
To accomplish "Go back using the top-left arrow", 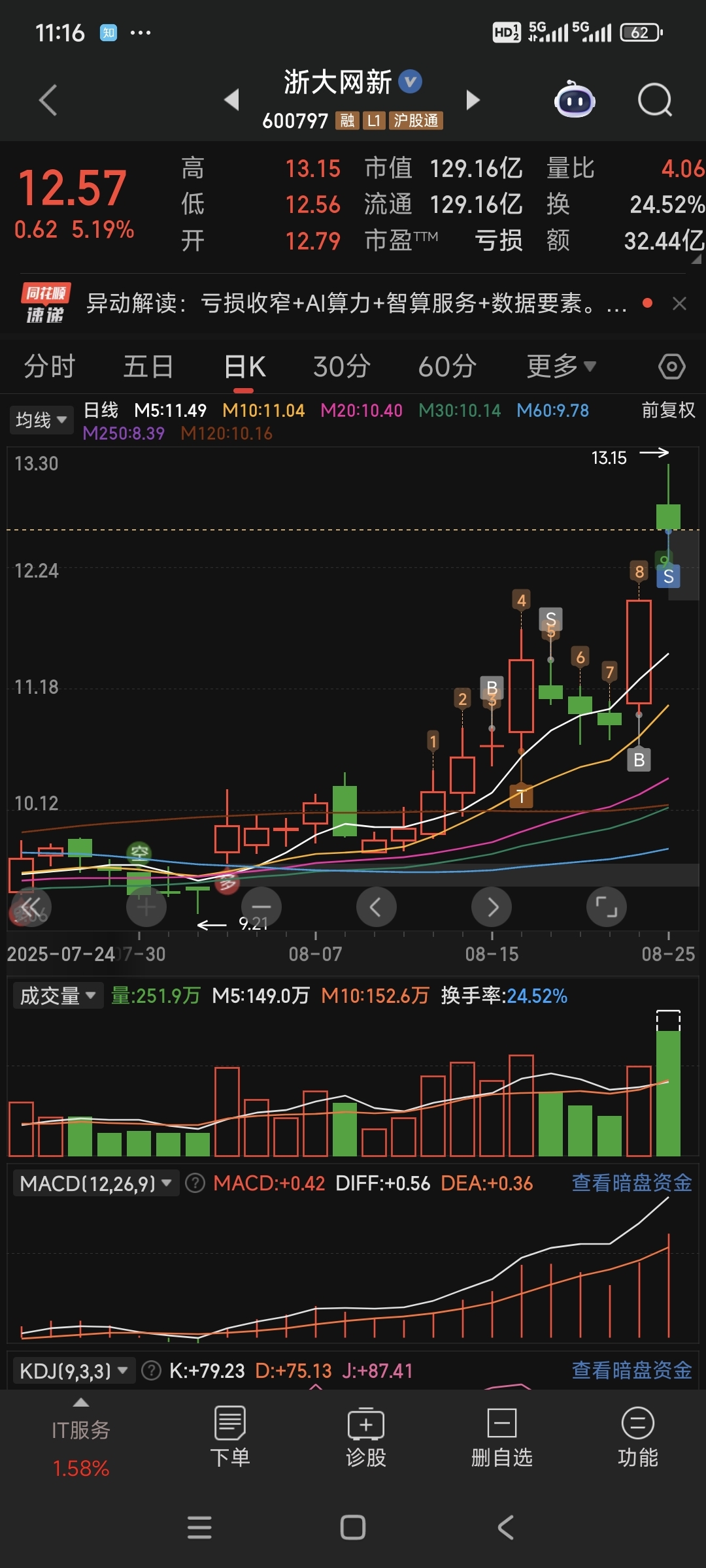I will [48, 100].
